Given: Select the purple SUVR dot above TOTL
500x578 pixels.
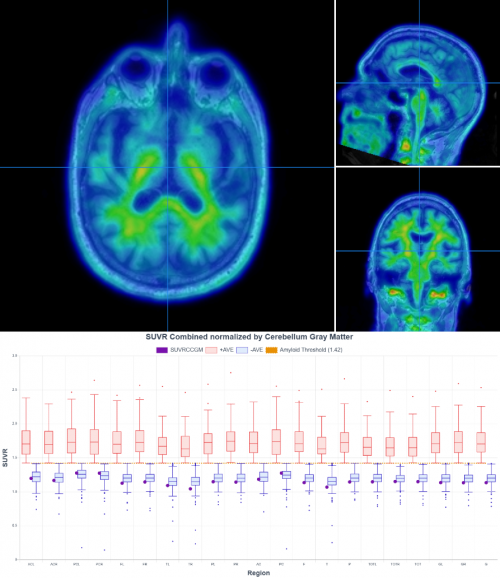Looking at the screenshot, I should pos(372,482).
